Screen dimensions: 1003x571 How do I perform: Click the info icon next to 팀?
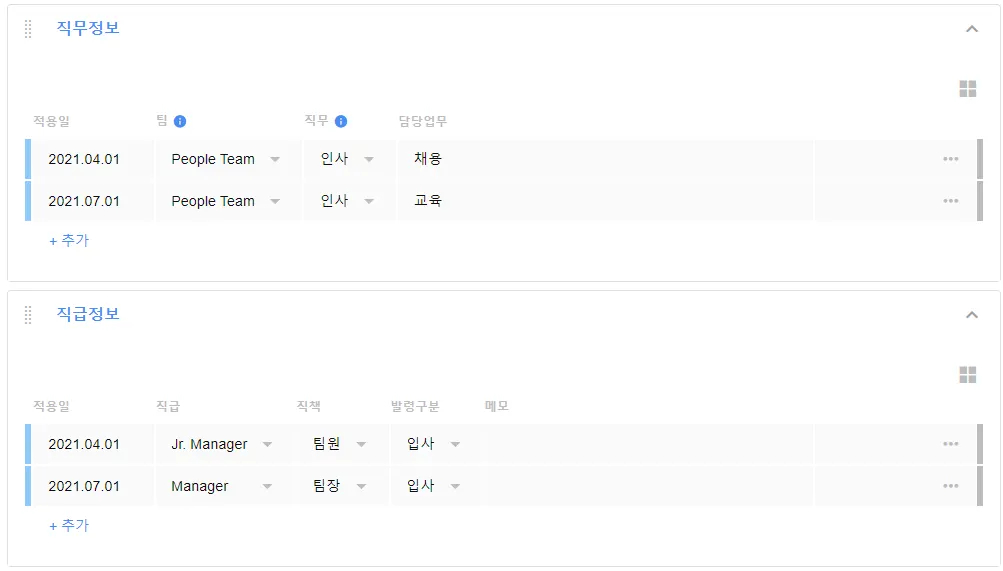[x=180, y=122]
